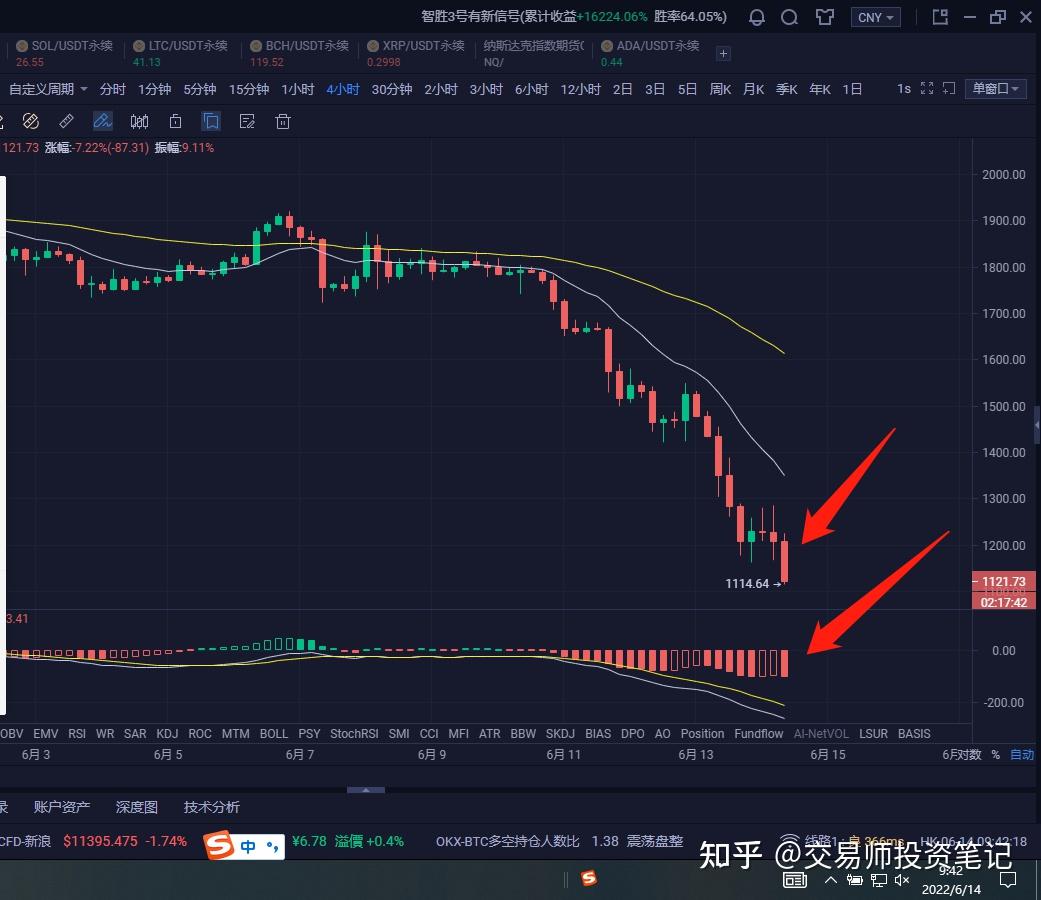
Task: Select the LSUR indicator
Action: (x=873, y=734)
